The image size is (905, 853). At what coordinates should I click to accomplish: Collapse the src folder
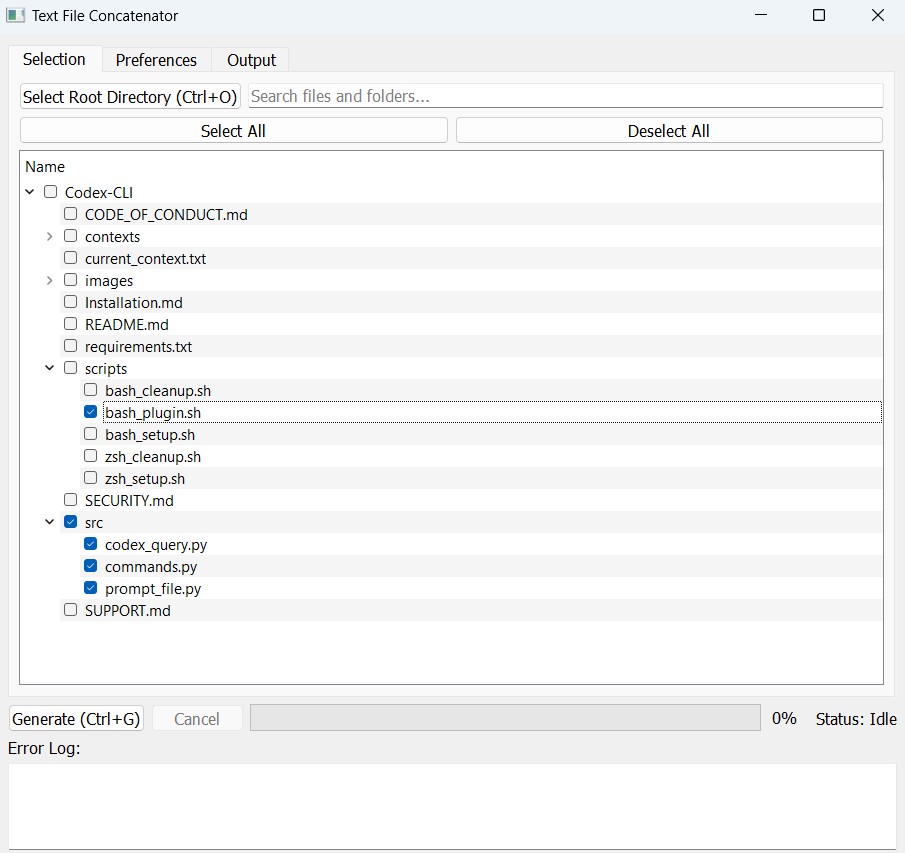tap(50, 522)
